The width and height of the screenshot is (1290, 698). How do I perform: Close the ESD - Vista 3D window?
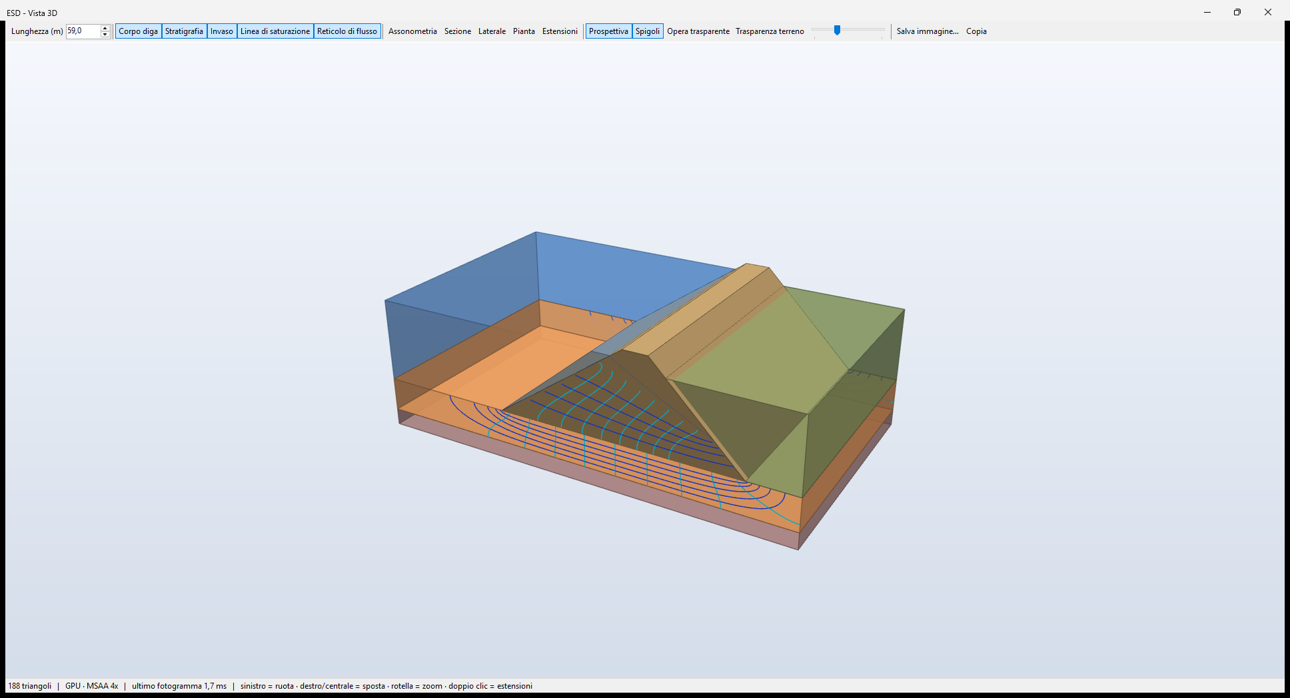tap(1268, 12)
